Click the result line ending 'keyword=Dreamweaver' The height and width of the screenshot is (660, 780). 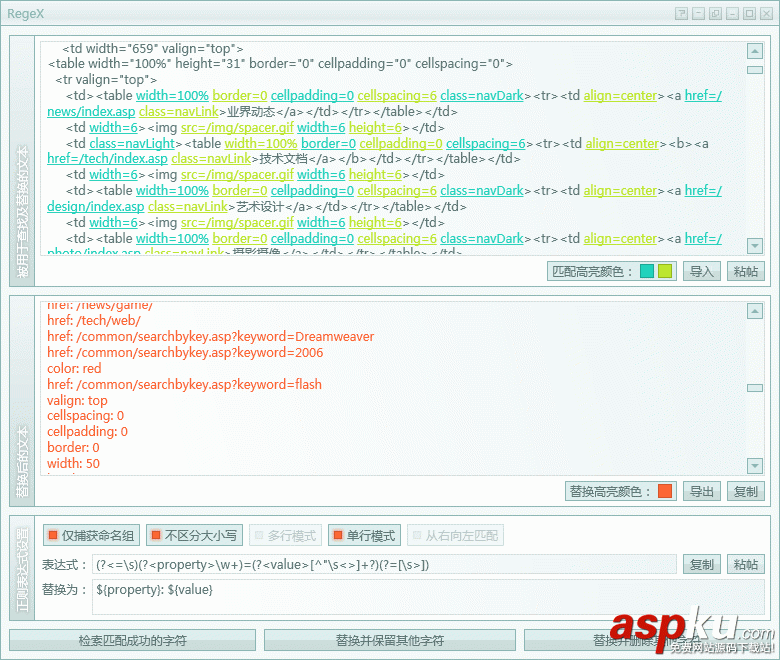(210, 337)
